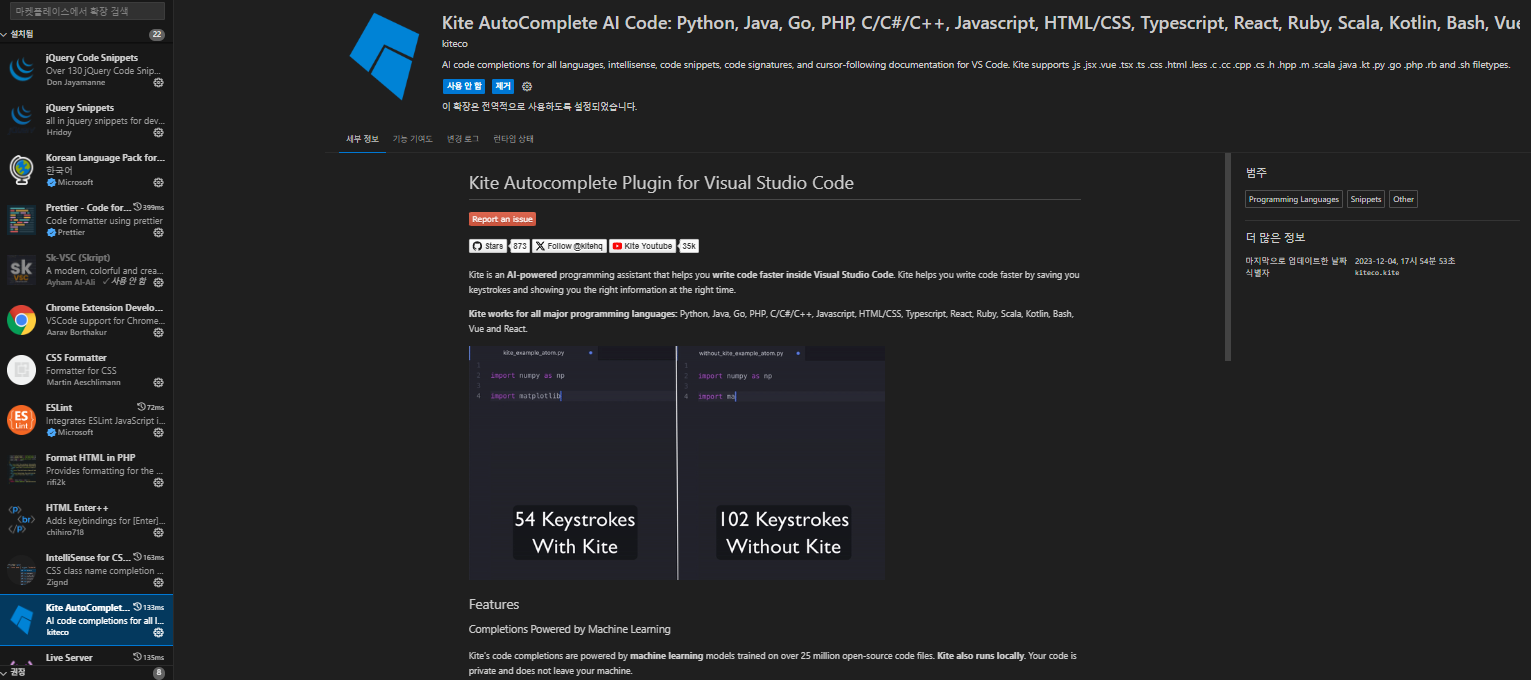The image size is (1531, 680).
Task: Select the Other category tag
Action: tap(1403, 199)
